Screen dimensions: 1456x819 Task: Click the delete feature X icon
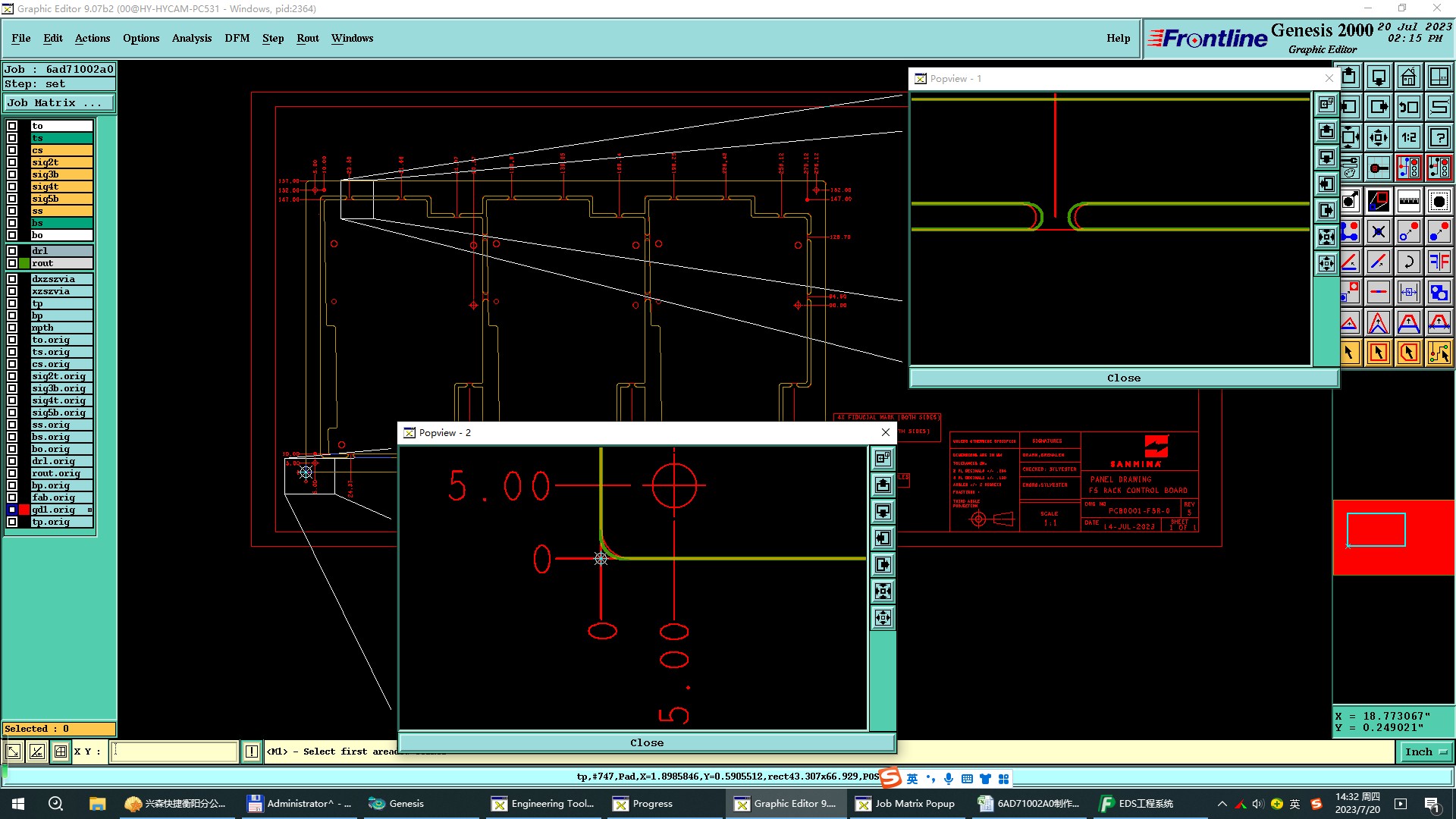click(1379, 232)
